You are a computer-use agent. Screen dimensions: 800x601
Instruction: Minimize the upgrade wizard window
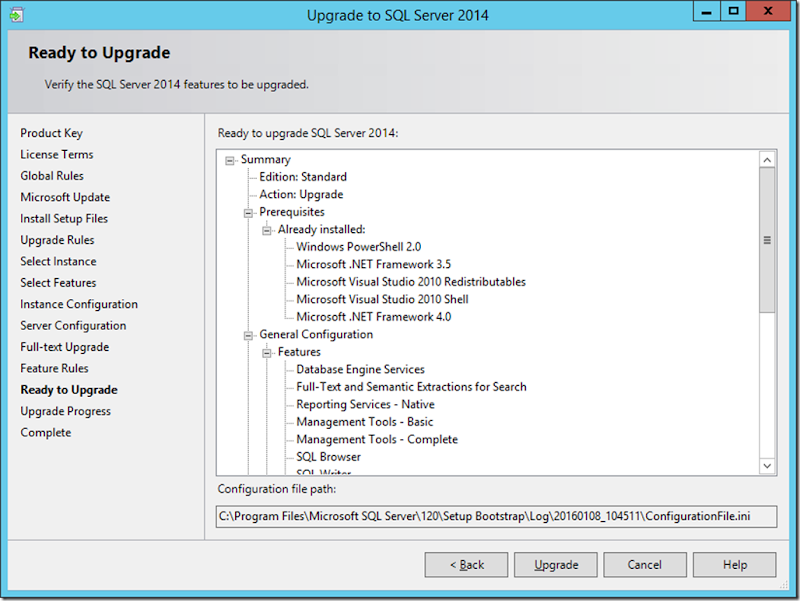coord(707,12)
